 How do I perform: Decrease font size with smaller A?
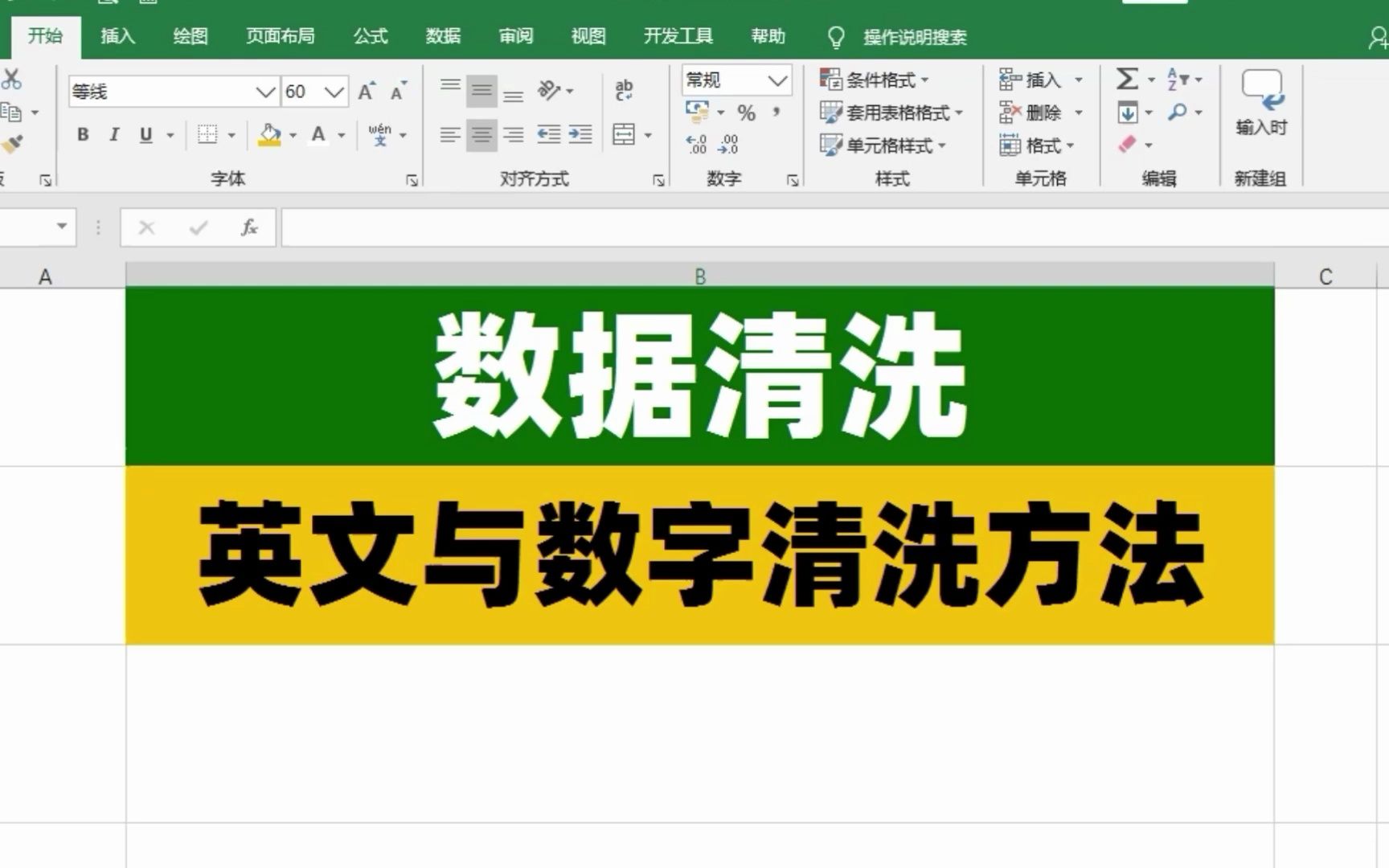(x=399, y=91)
